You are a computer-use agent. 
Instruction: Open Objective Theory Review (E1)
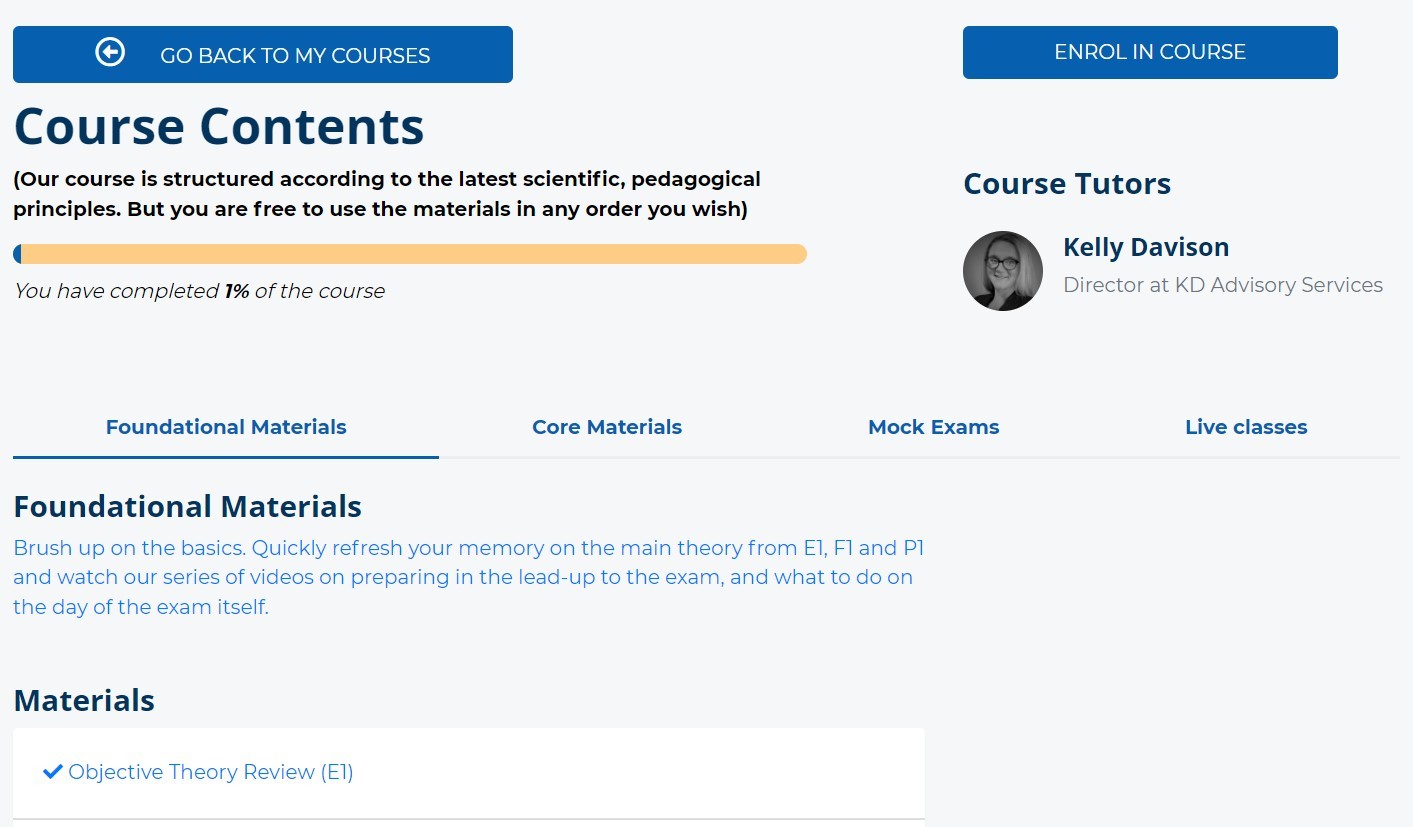pos(208,771)
